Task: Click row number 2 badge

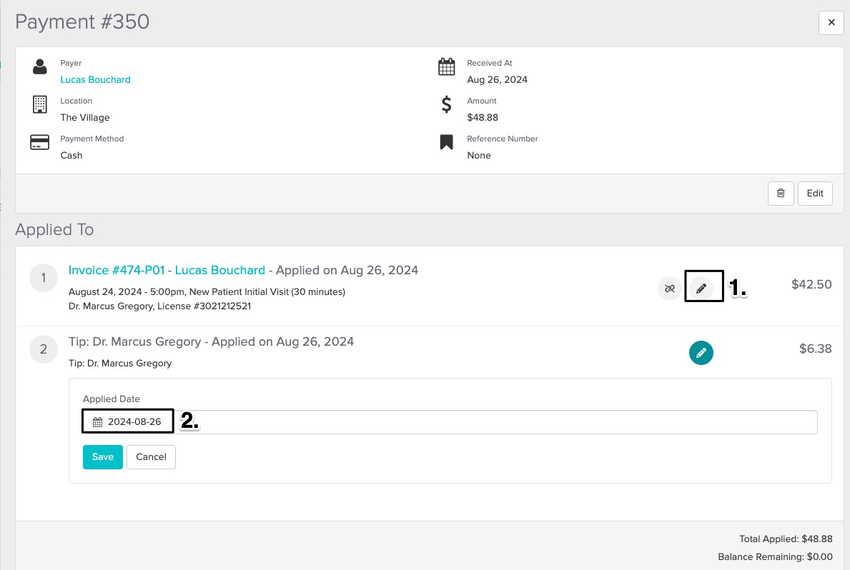Action: 43,349
